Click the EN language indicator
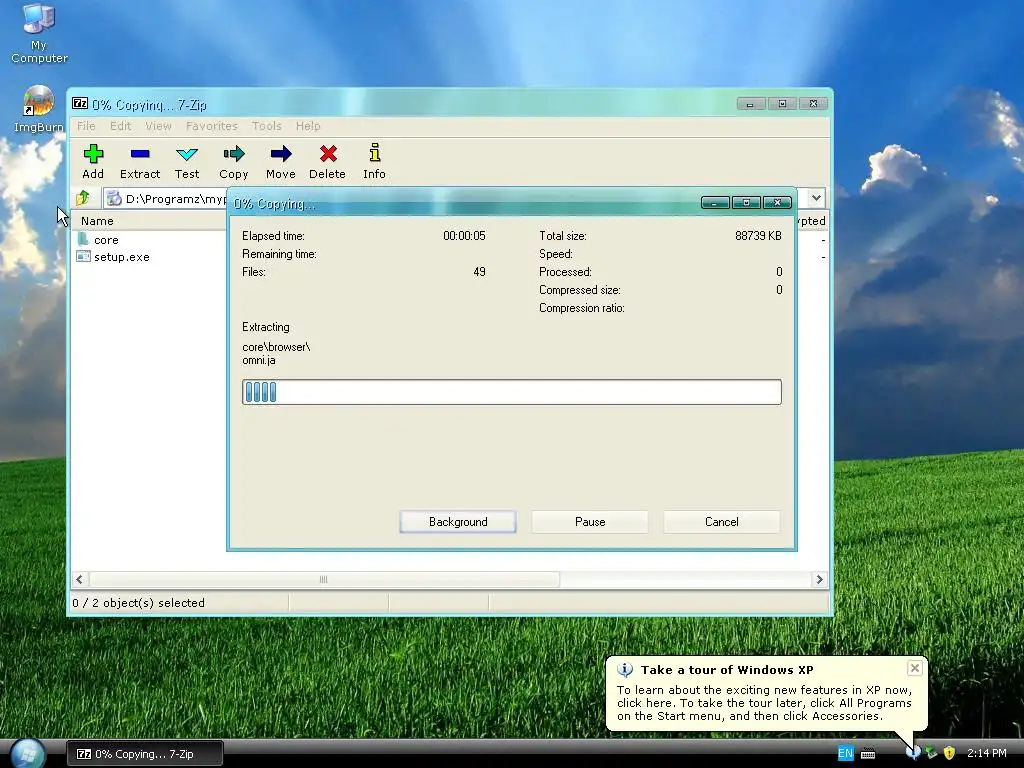Viewport: 1024px width, 768px height. click(845, 753)
